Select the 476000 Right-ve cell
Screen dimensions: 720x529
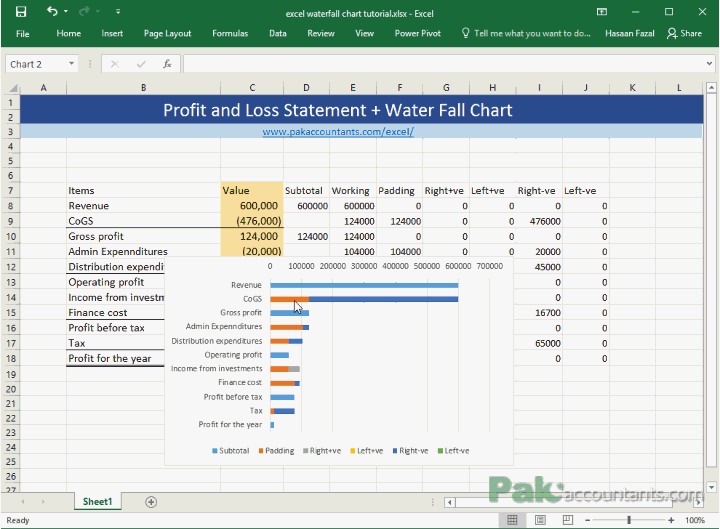click(x=539, y=221)
